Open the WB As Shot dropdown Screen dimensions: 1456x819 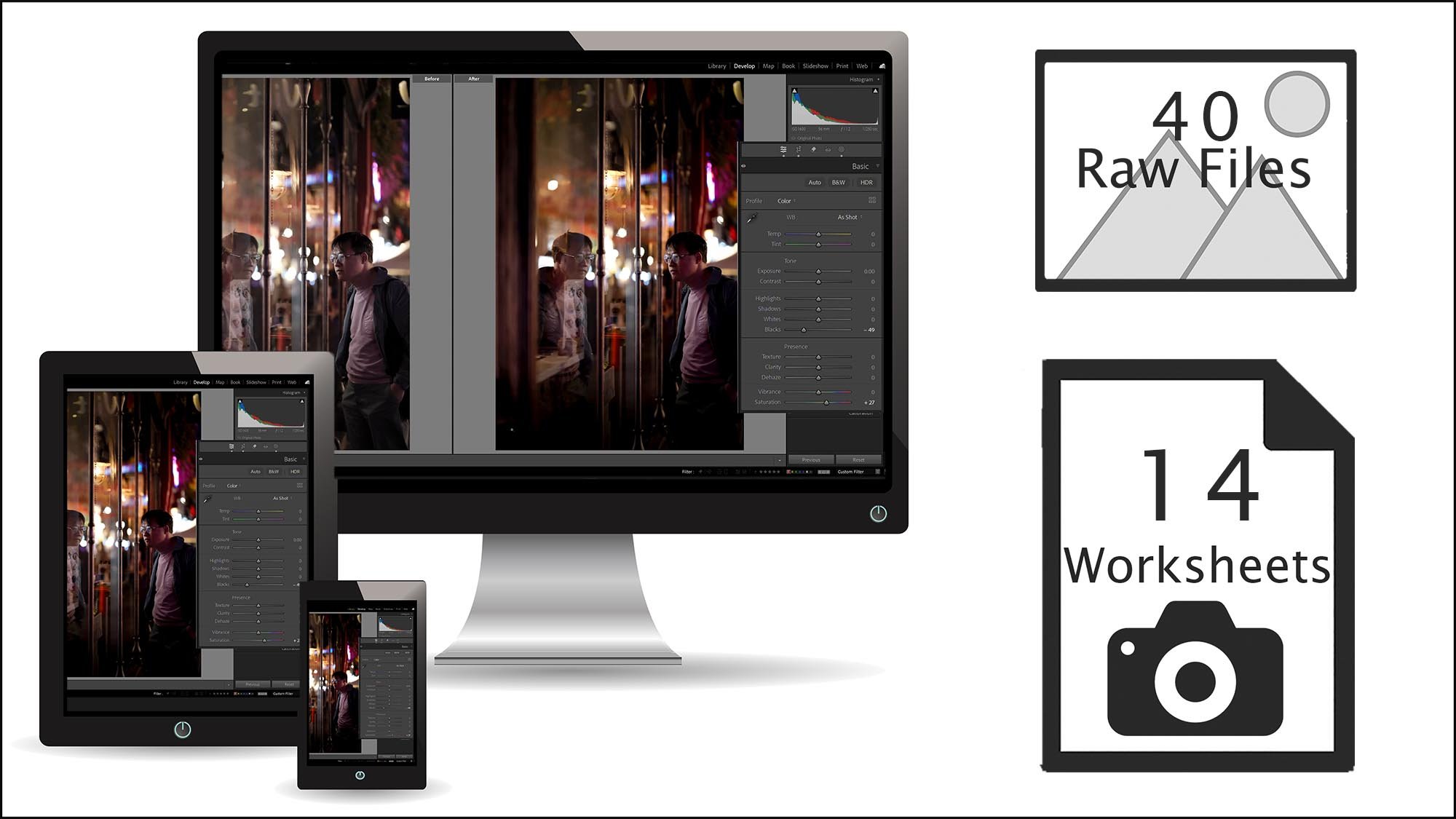(x=849, y=217)
